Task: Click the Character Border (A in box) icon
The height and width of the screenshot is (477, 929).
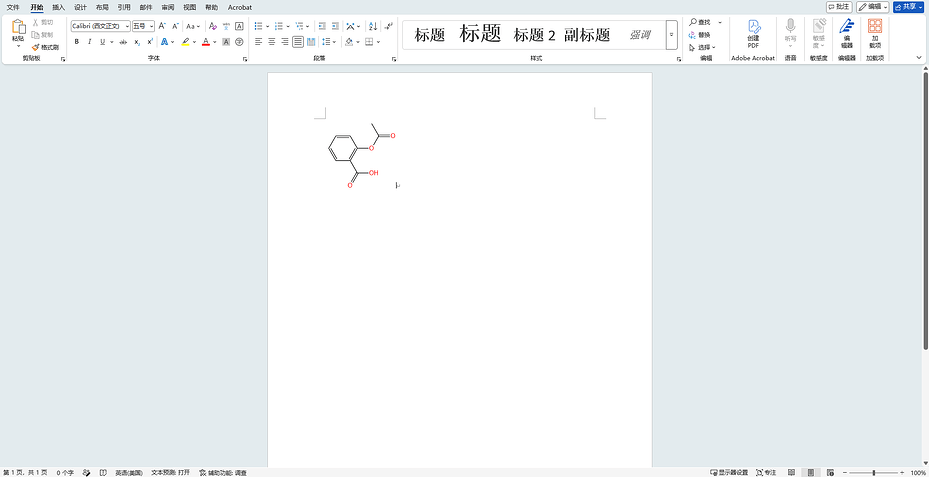Action: point(239,26)
